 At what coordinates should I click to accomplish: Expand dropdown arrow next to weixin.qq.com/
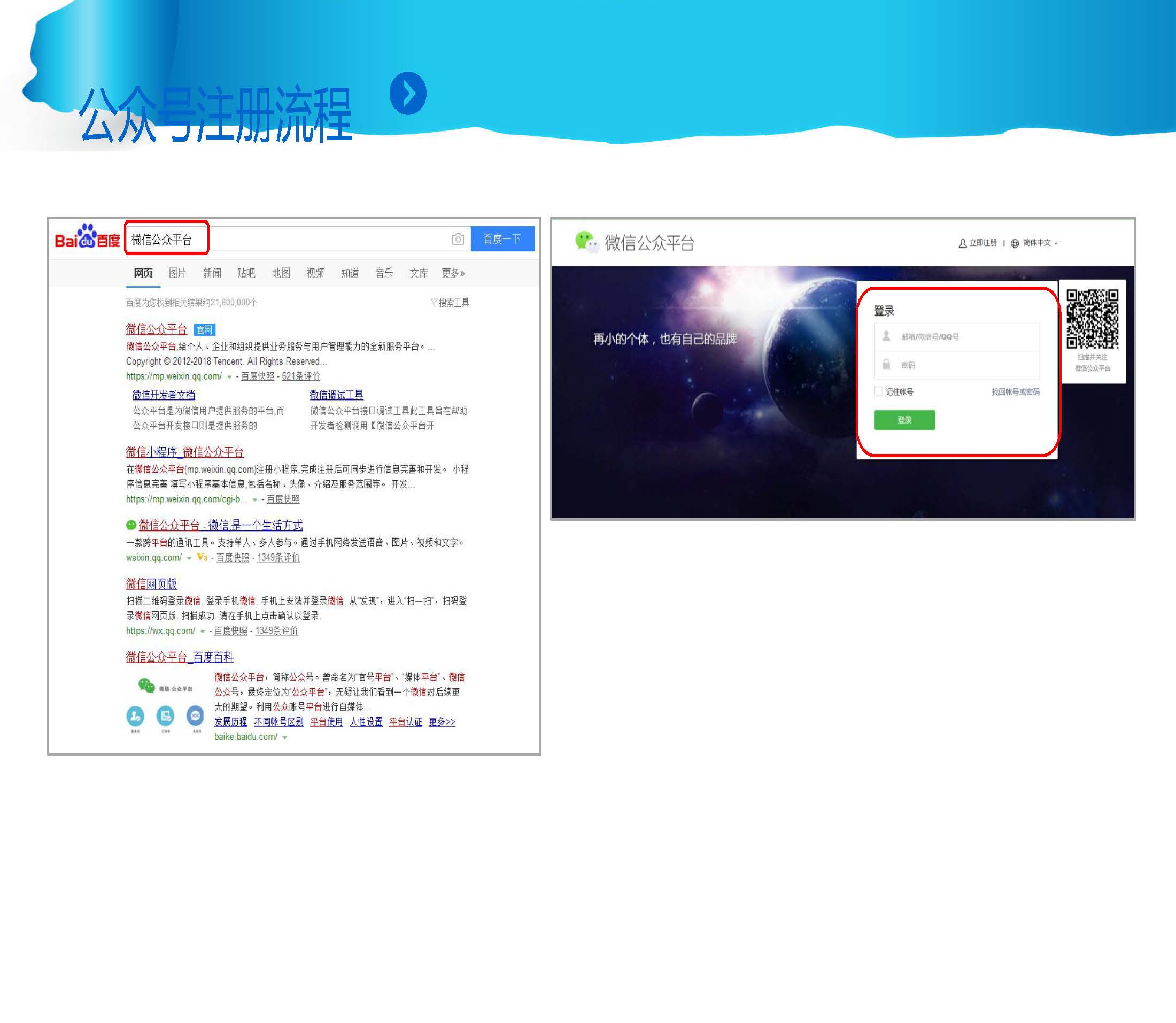point(189,558)
